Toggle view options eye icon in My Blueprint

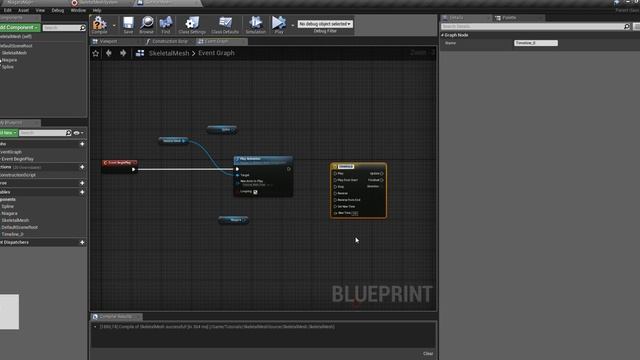76,133
